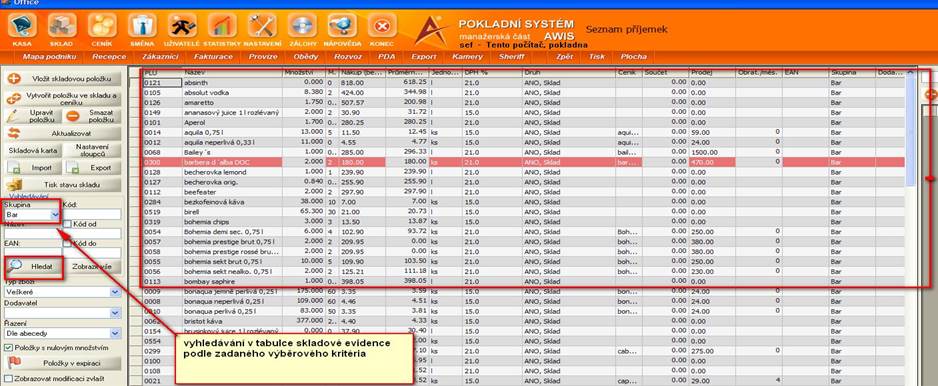
Task: Open the Fakturace menu item
Action: (212, 57)
